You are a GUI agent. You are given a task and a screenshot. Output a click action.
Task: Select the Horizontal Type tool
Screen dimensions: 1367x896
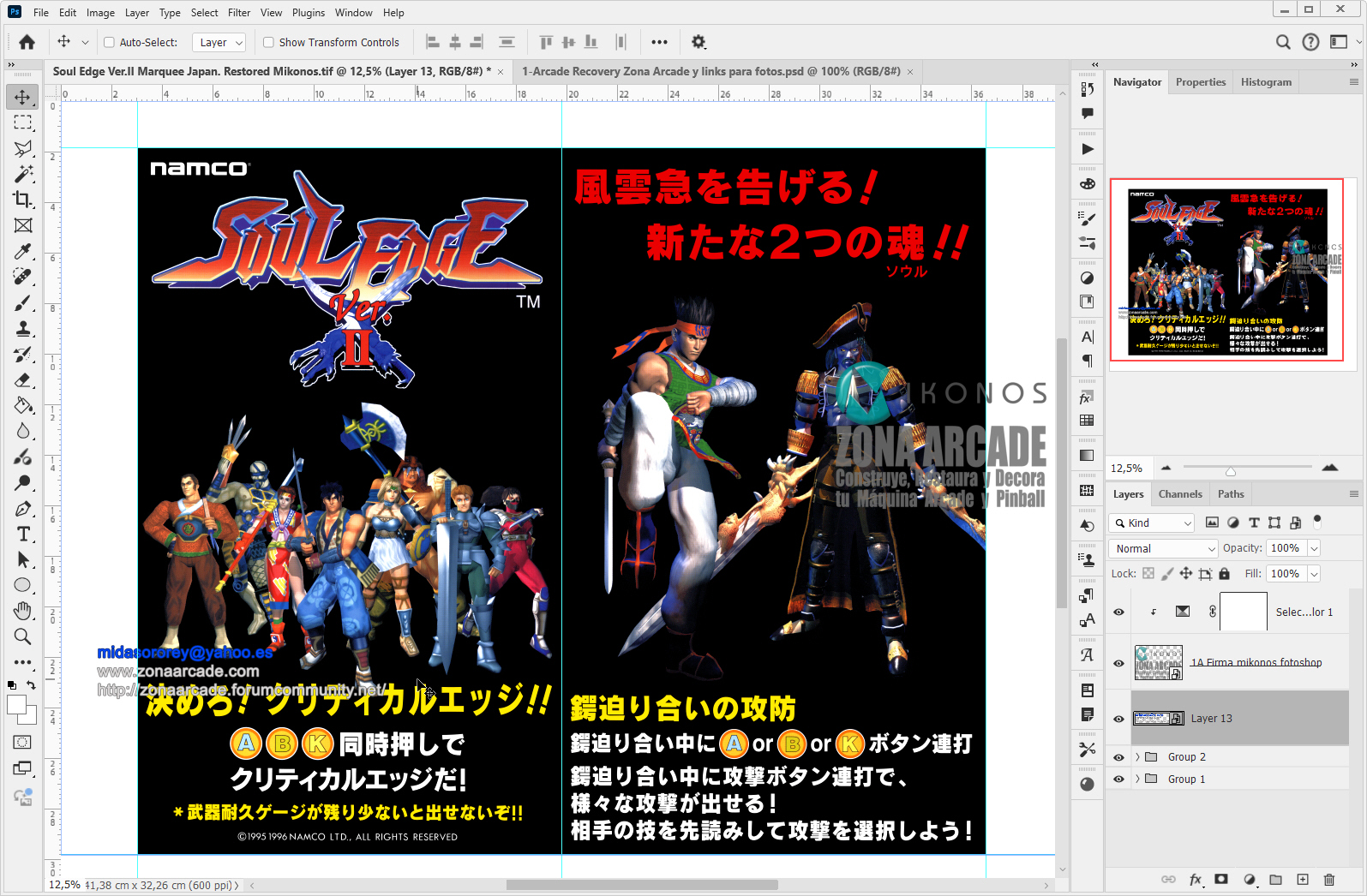click(x=23, y=534)
